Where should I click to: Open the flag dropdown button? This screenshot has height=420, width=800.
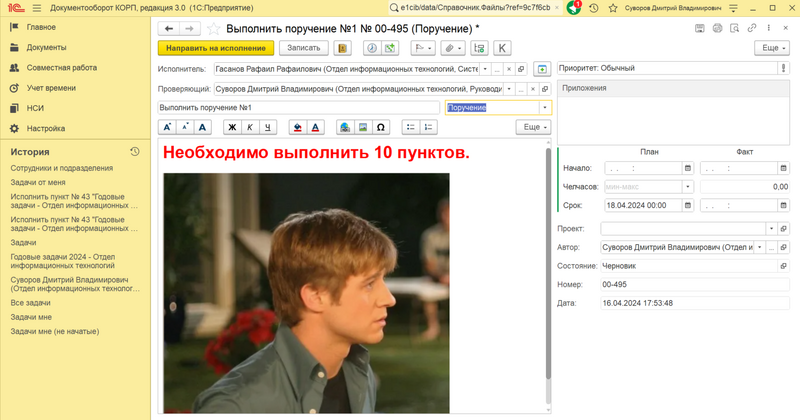click(x=423, y=48)
